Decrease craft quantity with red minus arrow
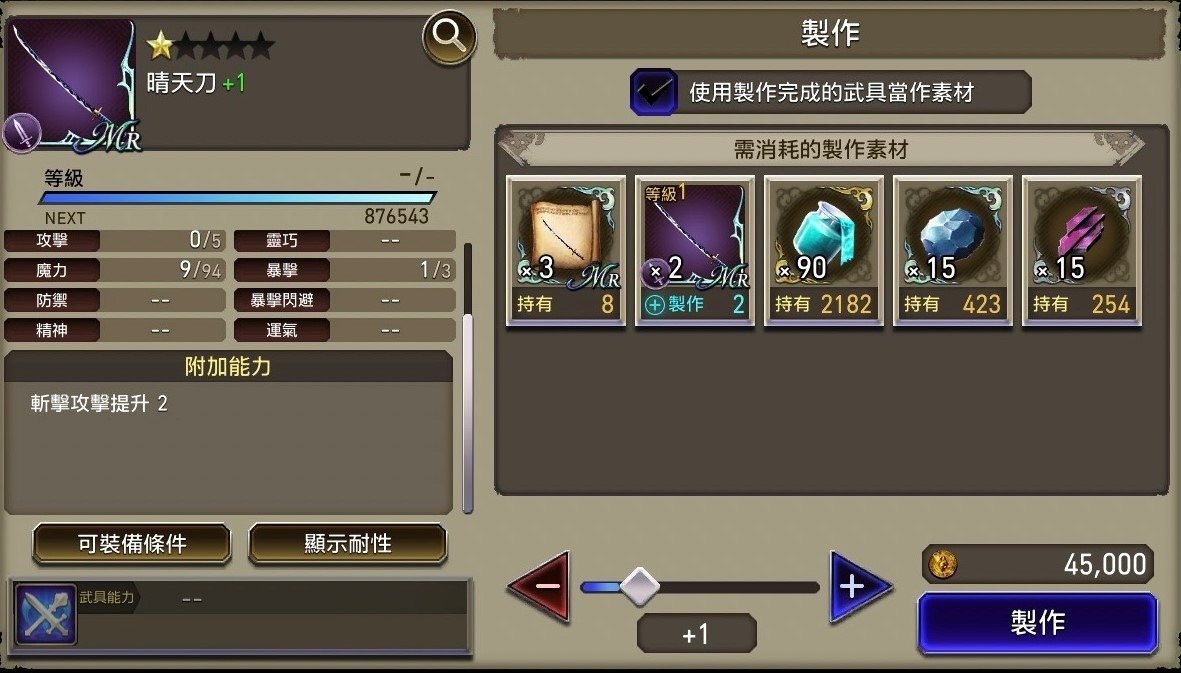 pos(541,586)
